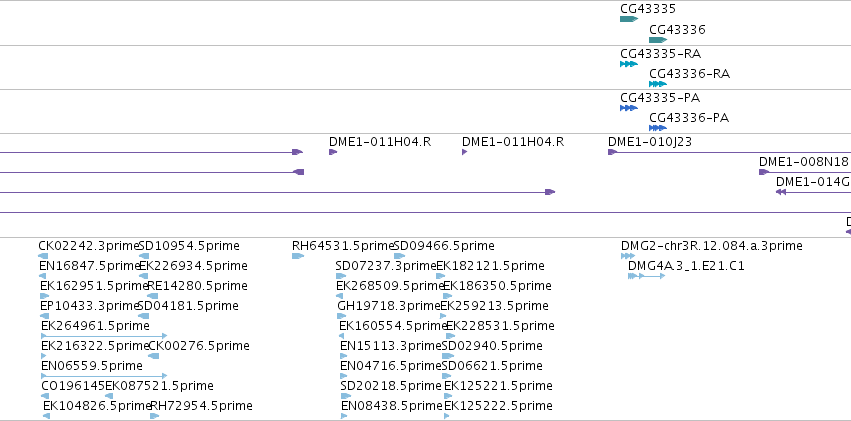This screenshot has width=851, height=421.
Task: Open the EN04716.5prime EST label
Action: tap(391, 366)
